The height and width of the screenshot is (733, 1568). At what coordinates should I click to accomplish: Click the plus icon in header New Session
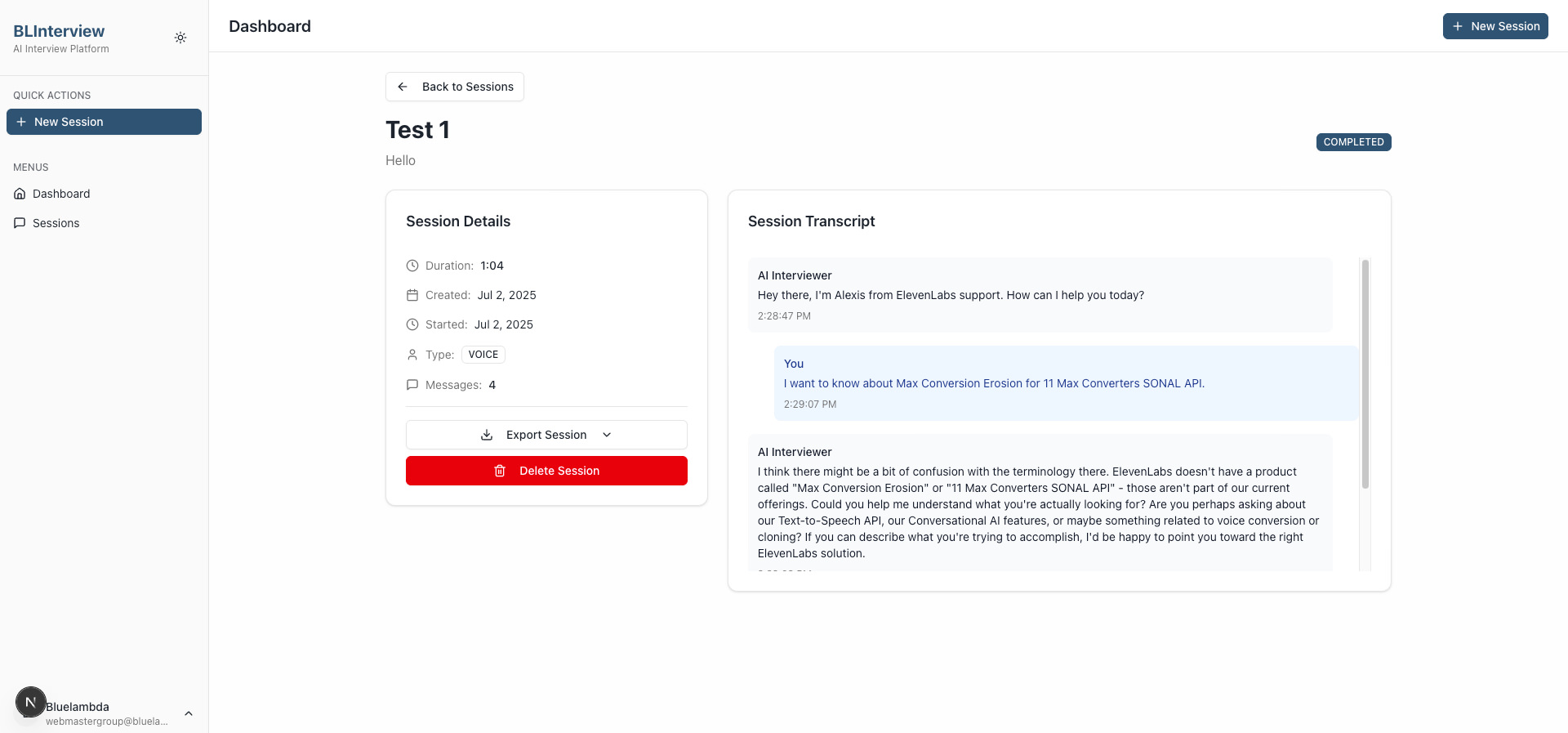(x=1458, y=26)
